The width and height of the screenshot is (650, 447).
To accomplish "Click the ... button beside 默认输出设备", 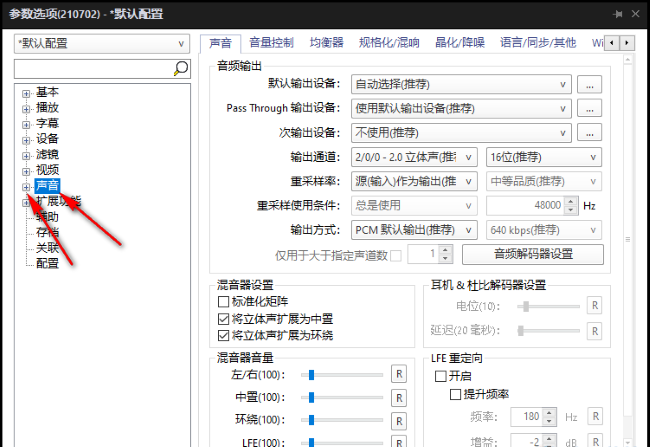I will [590, 84].
